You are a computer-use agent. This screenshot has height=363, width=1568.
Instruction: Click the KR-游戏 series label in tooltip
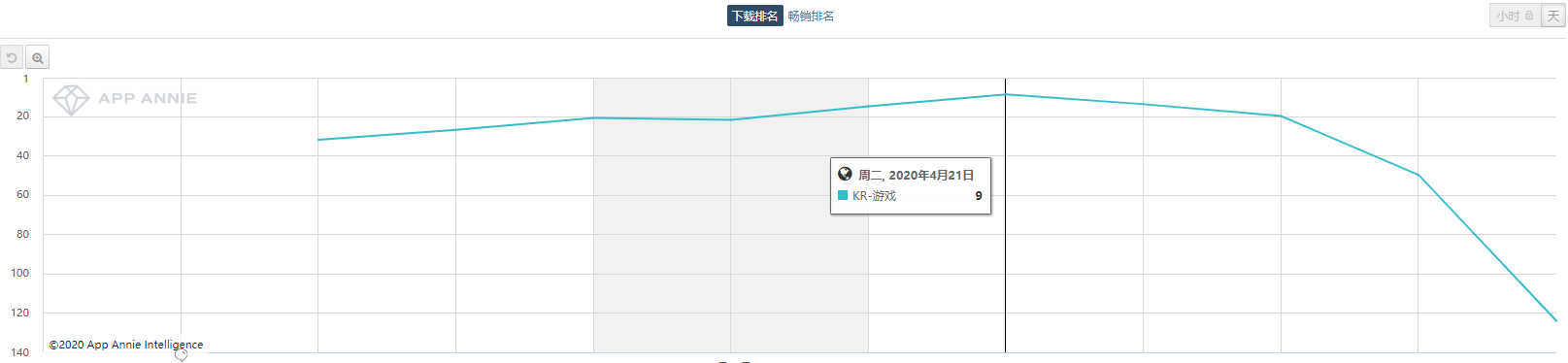[874, 196]
